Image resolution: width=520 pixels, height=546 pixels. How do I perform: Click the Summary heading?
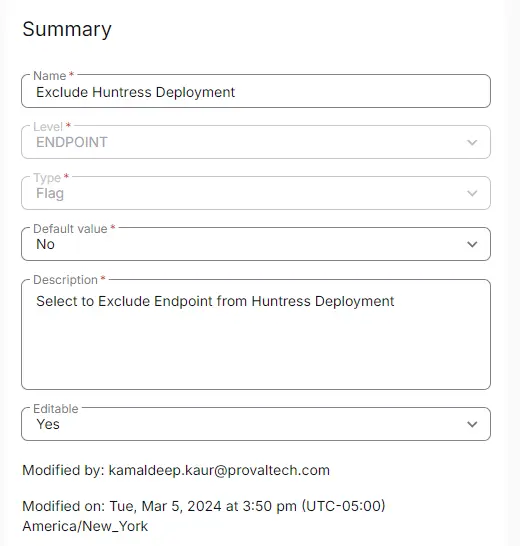(x=67, y=29)
